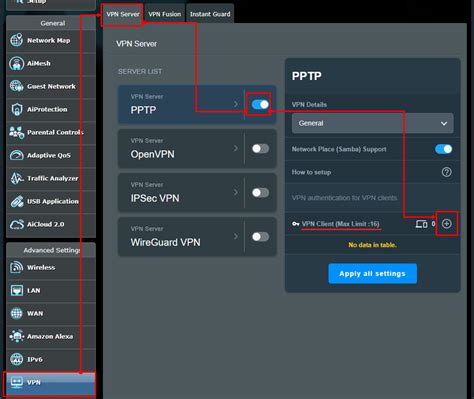Click the How to setup label
Screen dimensions: 474x399
(x=311, y=172)
